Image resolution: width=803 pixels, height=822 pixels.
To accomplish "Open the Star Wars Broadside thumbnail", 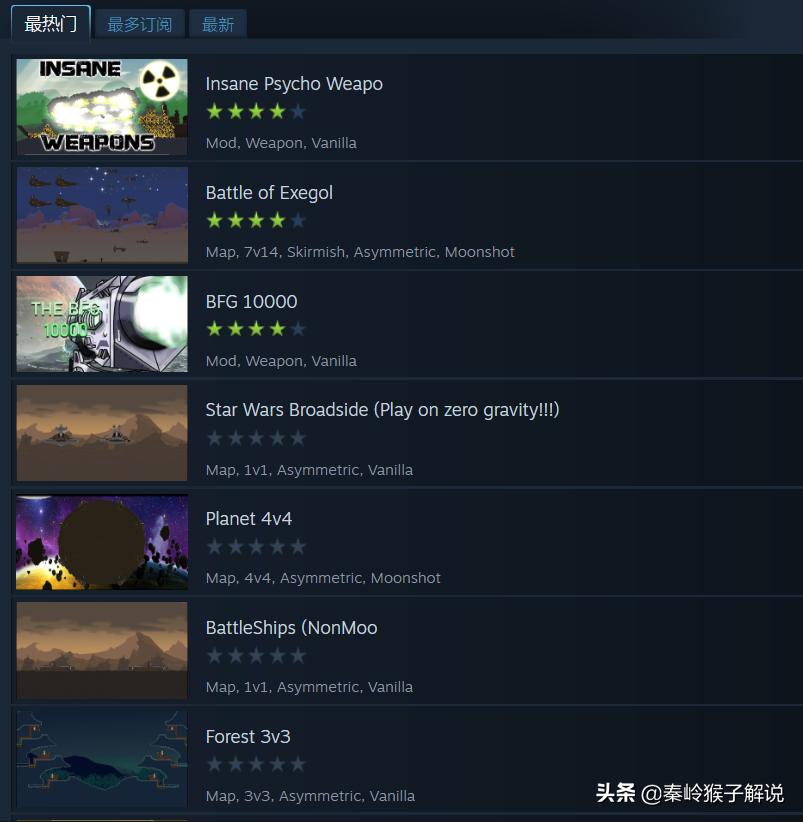I will [102, 433].
